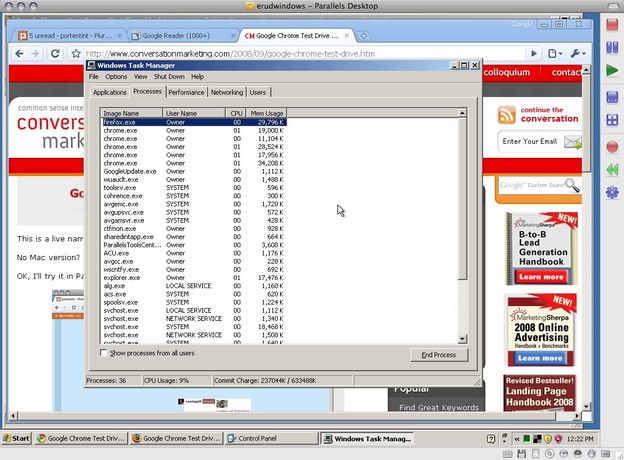
Task: Switch to the Performance tab
Action: click(x=186, y=92)
